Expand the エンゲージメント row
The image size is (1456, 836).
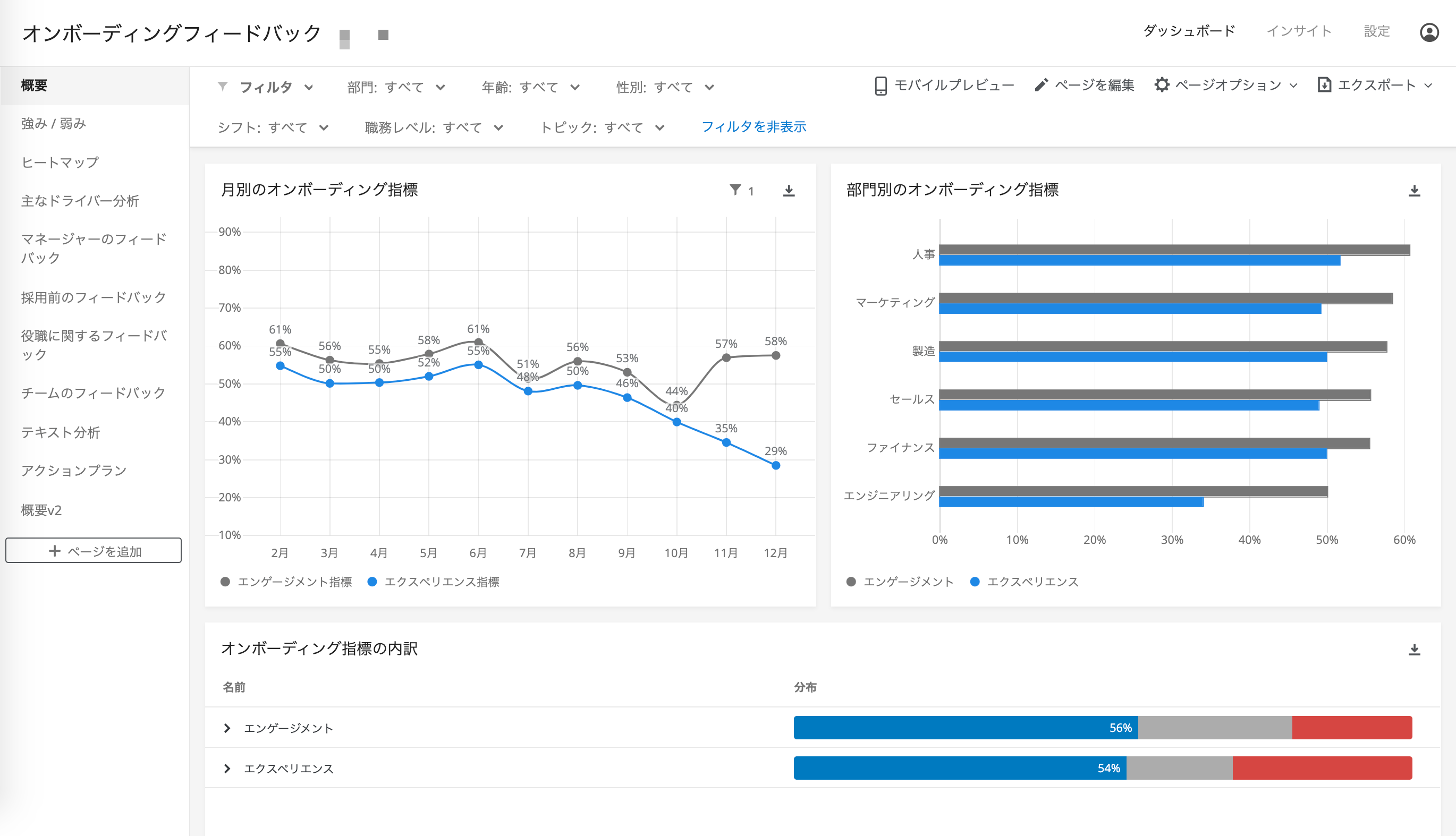point(227,728)
